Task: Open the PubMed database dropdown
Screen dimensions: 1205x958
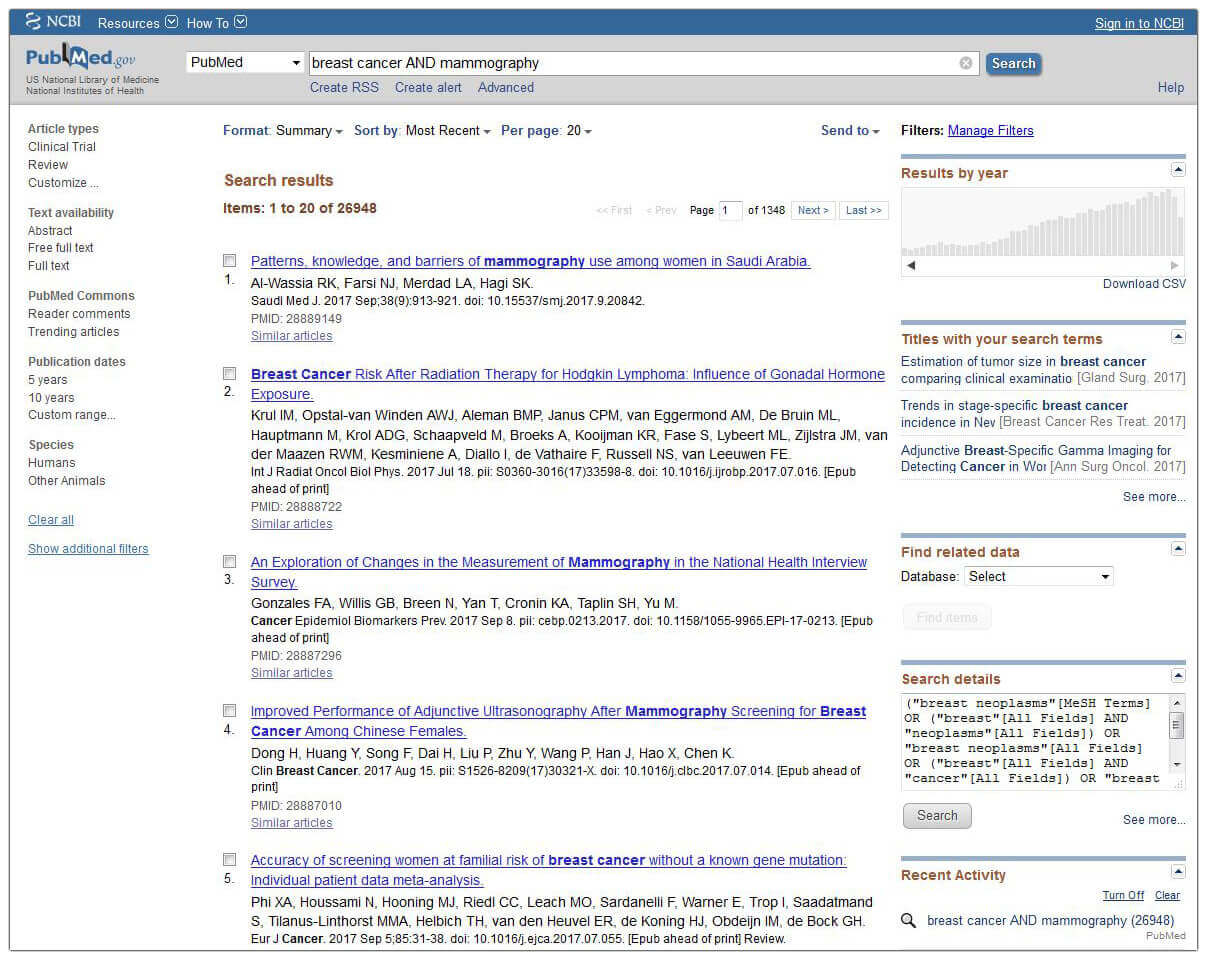Action: (x=245, y=63)
